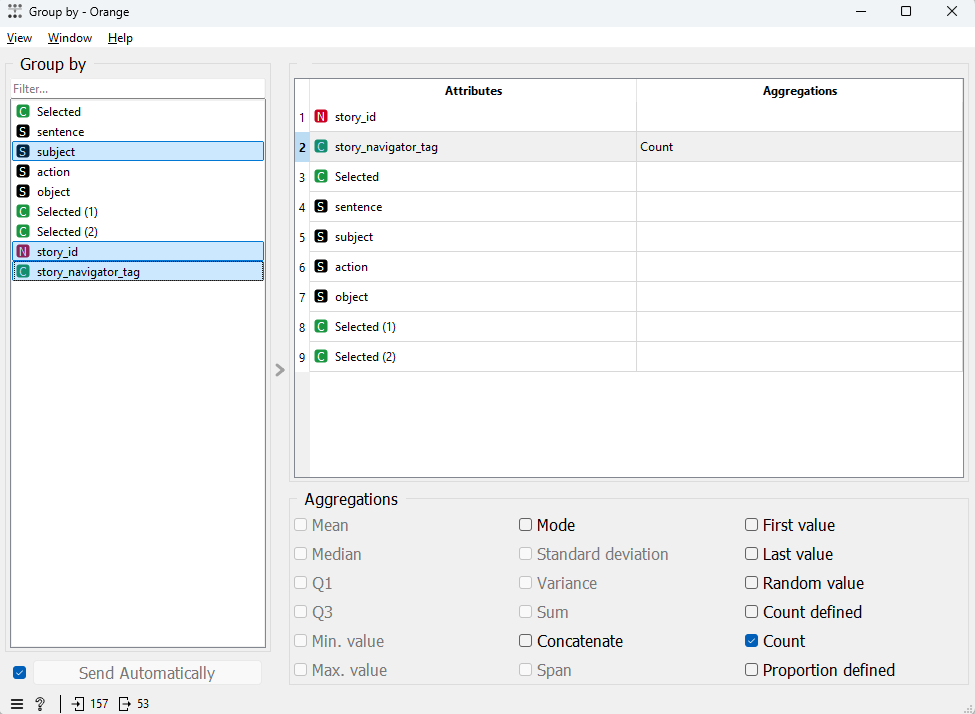
Task: Click the Orange app icon in title bar
Action: pos(15,12)
